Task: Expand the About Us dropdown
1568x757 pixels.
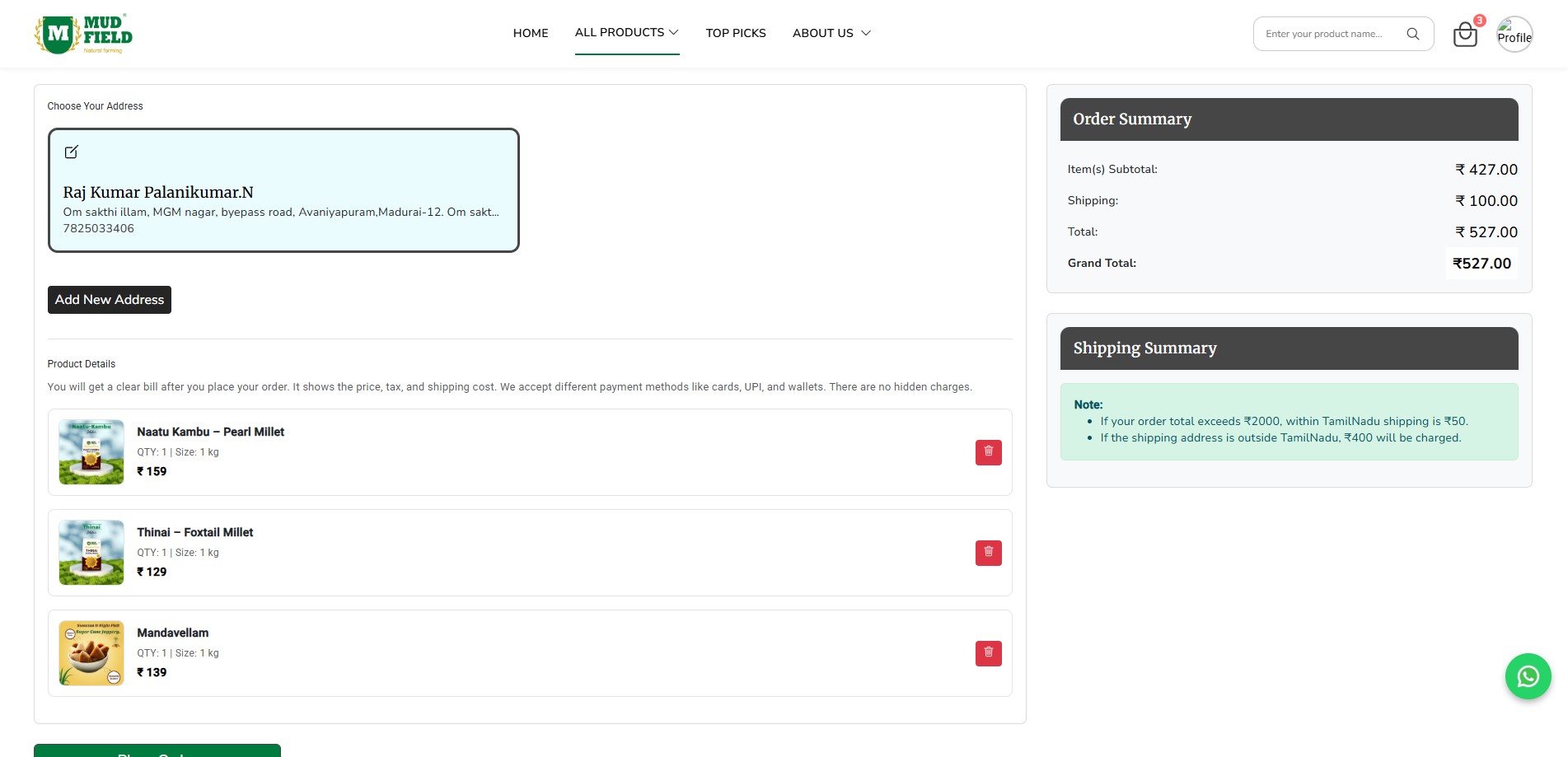Action: pos(831,33)
